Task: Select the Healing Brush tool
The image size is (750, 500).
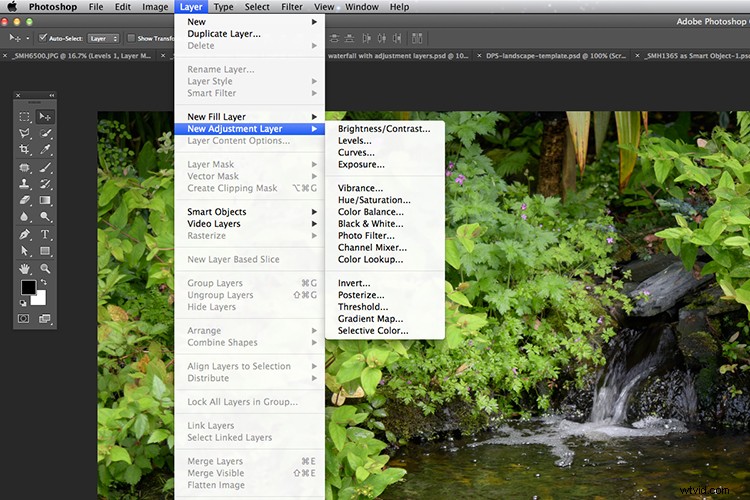Action: [x=24, y=167]
